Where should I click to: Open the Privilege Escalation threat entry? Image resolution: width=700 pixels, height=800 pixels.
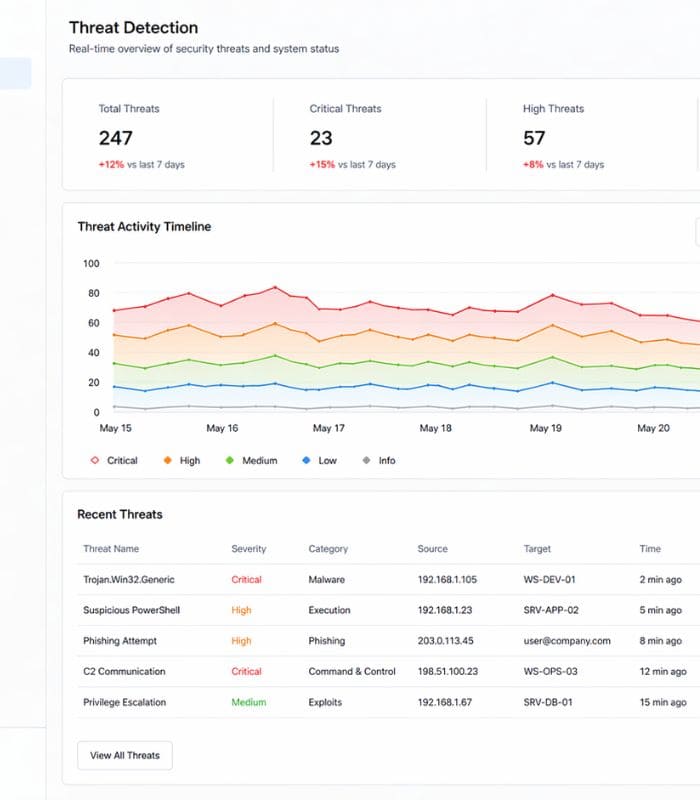tap(124, 703)
